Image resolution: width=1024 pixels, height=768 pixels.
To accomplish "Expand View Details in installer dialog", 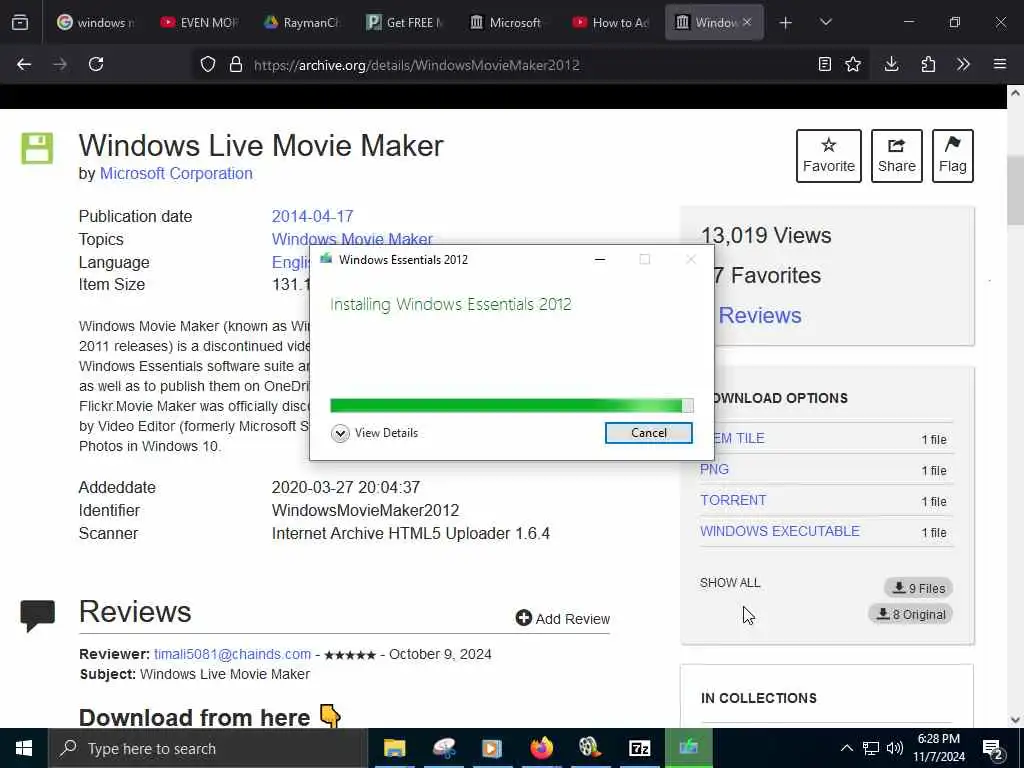I will pos(374,433).
